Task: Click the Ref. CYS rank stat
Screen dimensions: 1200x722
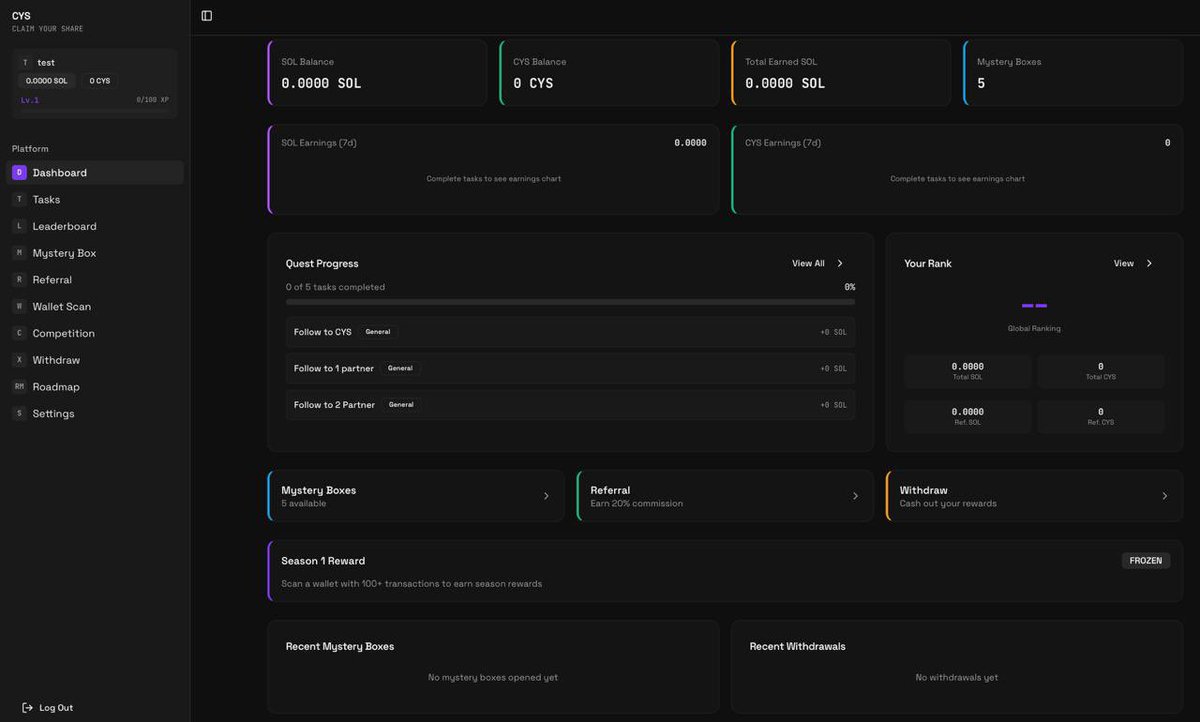Action: [x=1101, y=416]
